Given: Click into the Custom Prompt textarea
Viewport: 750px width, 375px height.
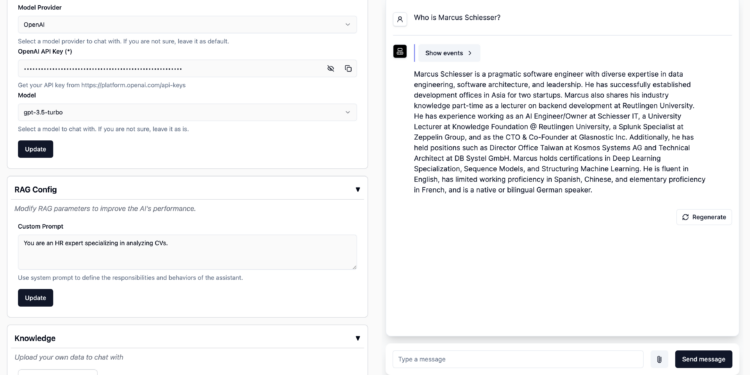Looking at the screenshot, I should coord(188,252).
